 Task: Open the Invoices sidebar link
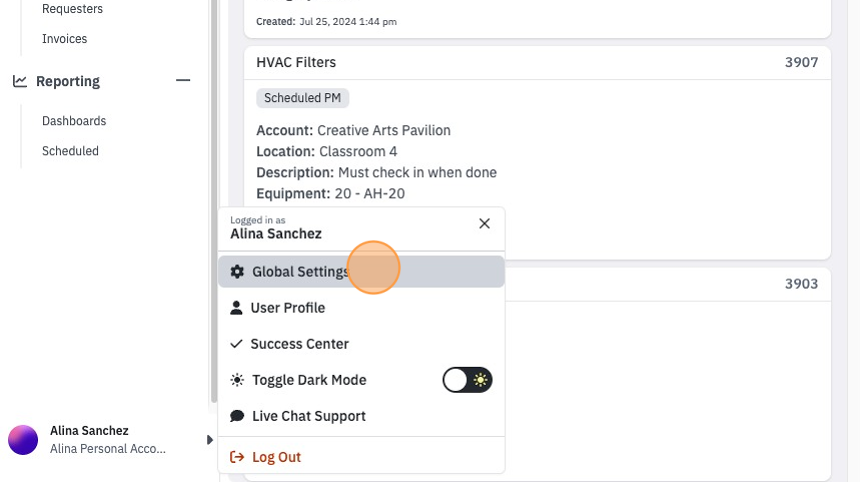(65, 38)
